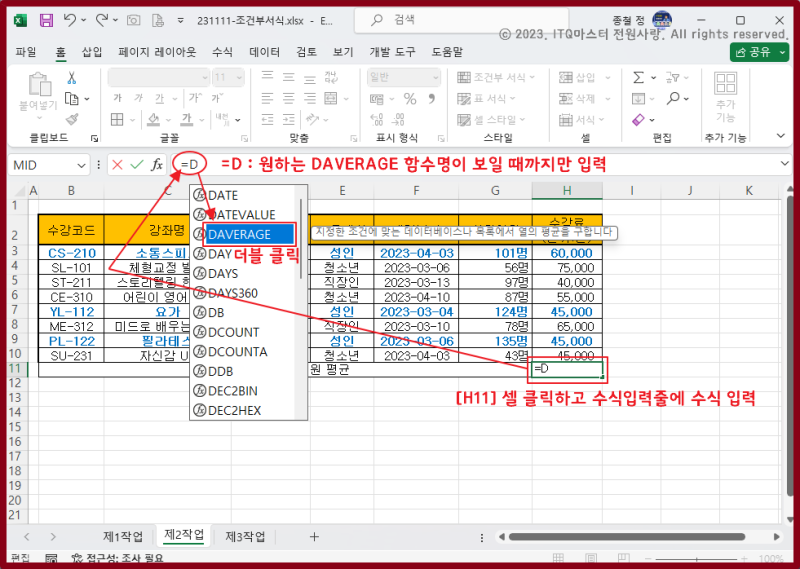Click column H header
This screenshot has width=800, height=569.
567,191
